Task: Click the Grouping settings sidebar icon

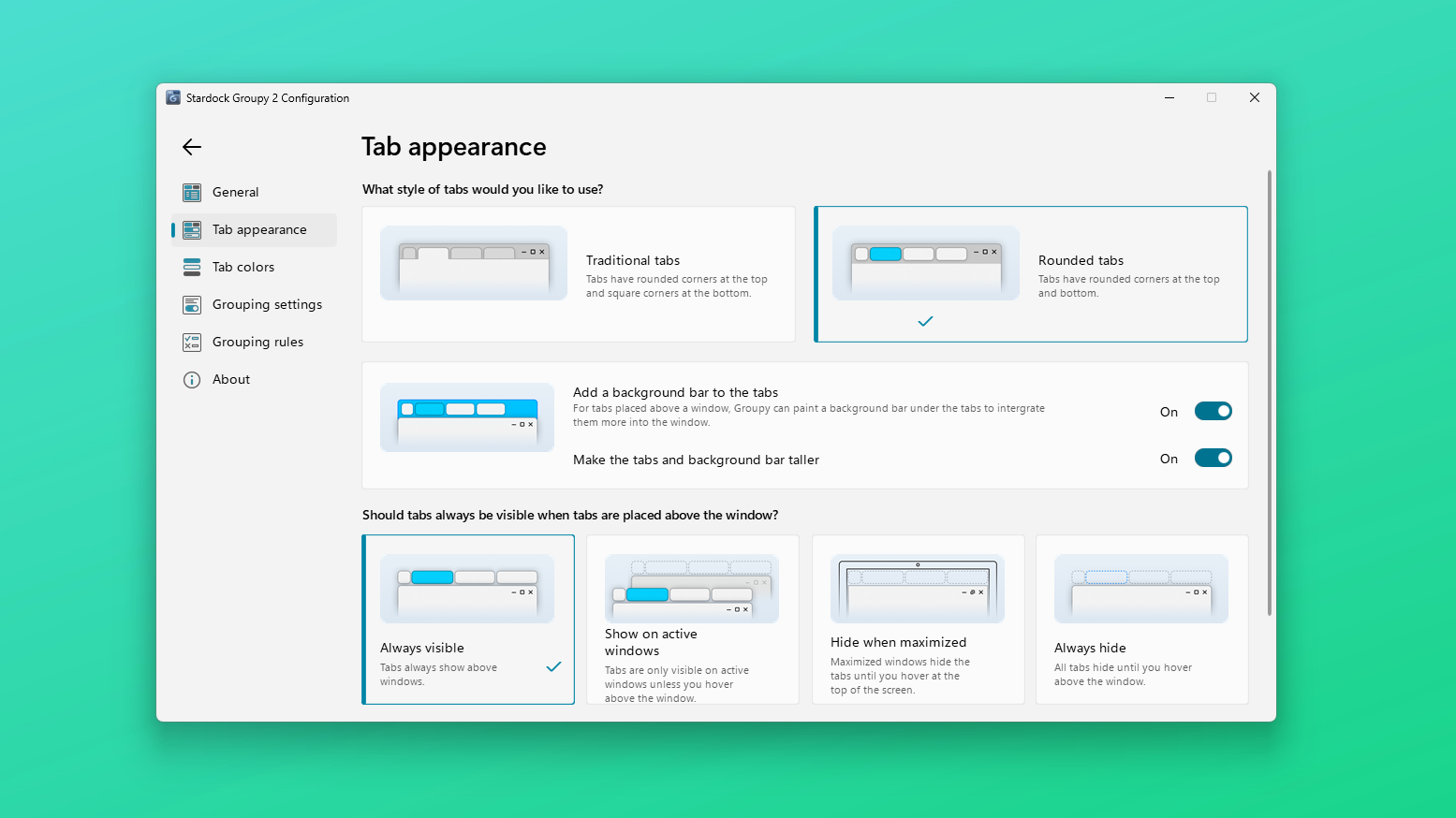Action: (x=192, y=305)
